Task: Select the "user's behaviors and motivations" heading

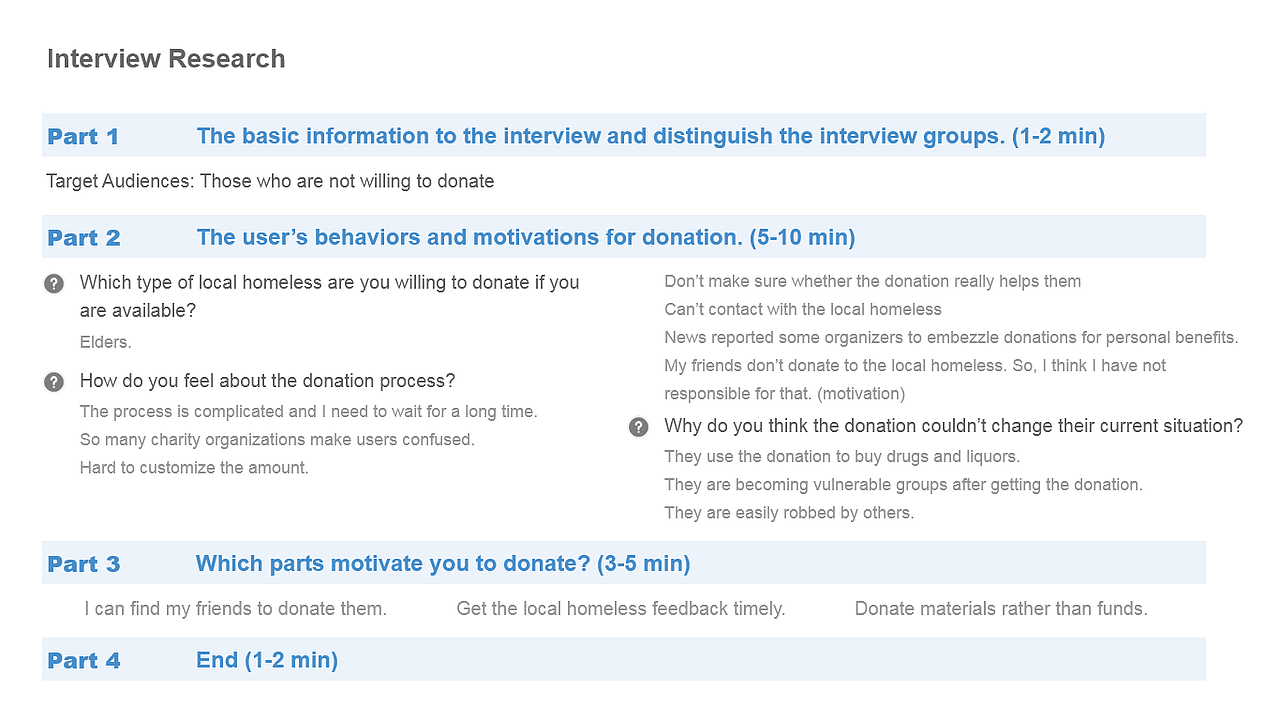Action: (x=525, y=237)
